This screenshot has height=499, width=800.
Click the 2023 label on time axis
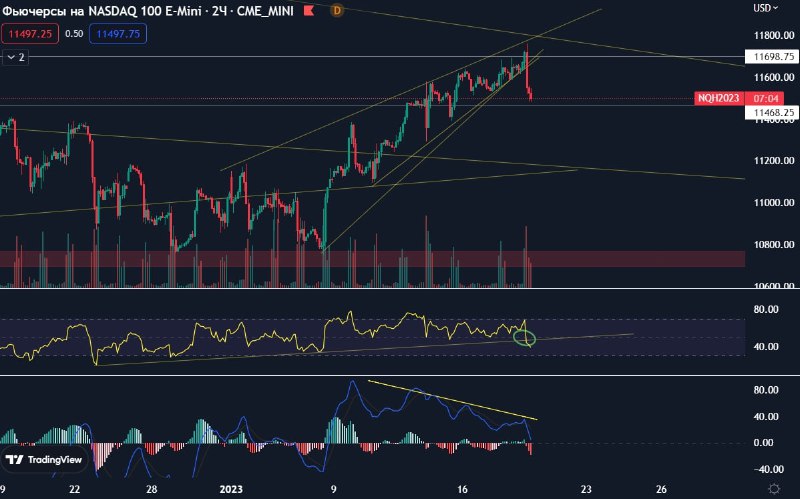(x=231, y=489)
